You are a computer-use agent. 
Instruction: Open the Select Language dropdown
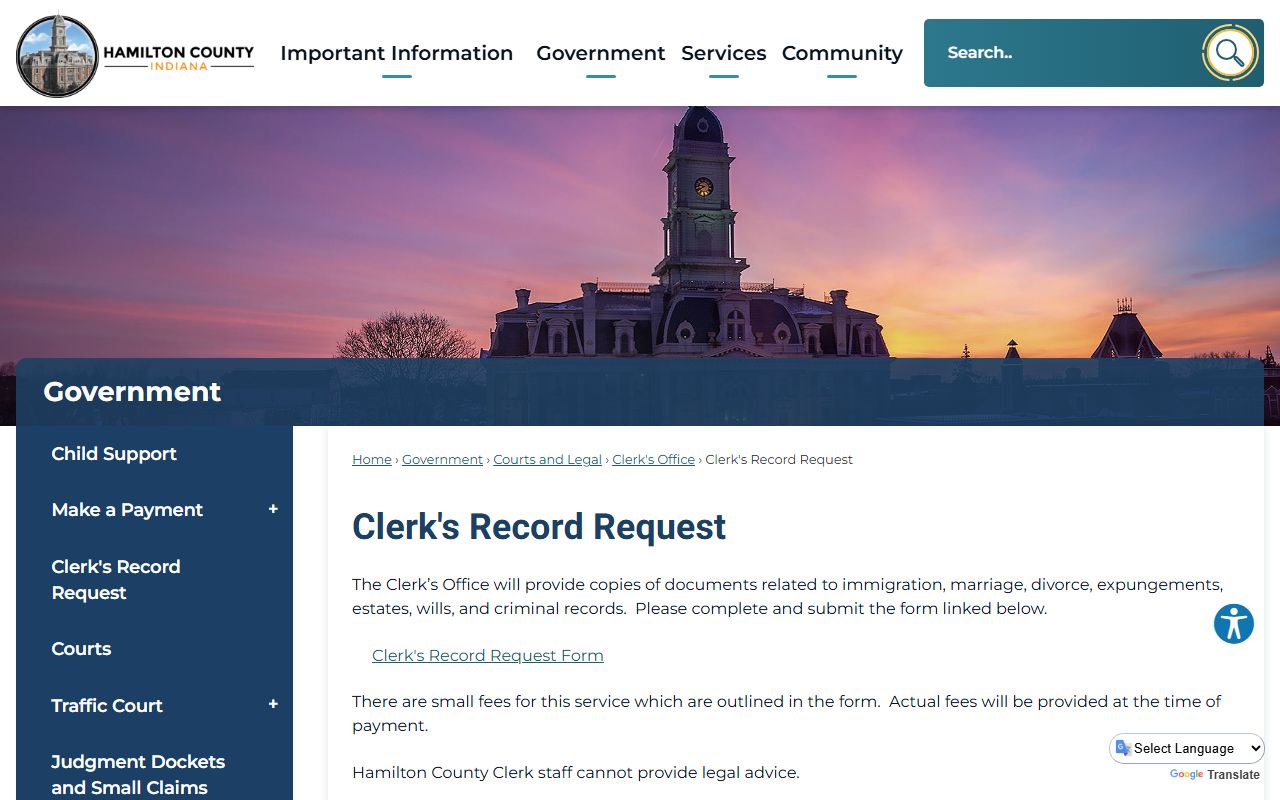click(1187, 748)
